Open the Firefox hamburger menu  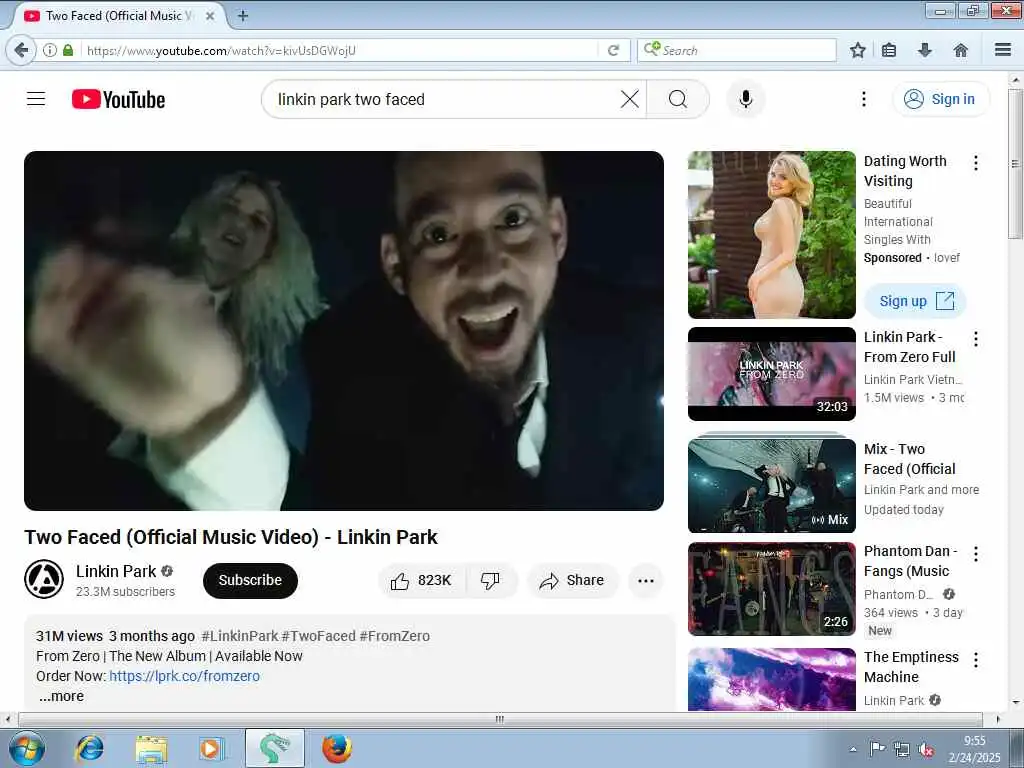[x=1003, y=50]
